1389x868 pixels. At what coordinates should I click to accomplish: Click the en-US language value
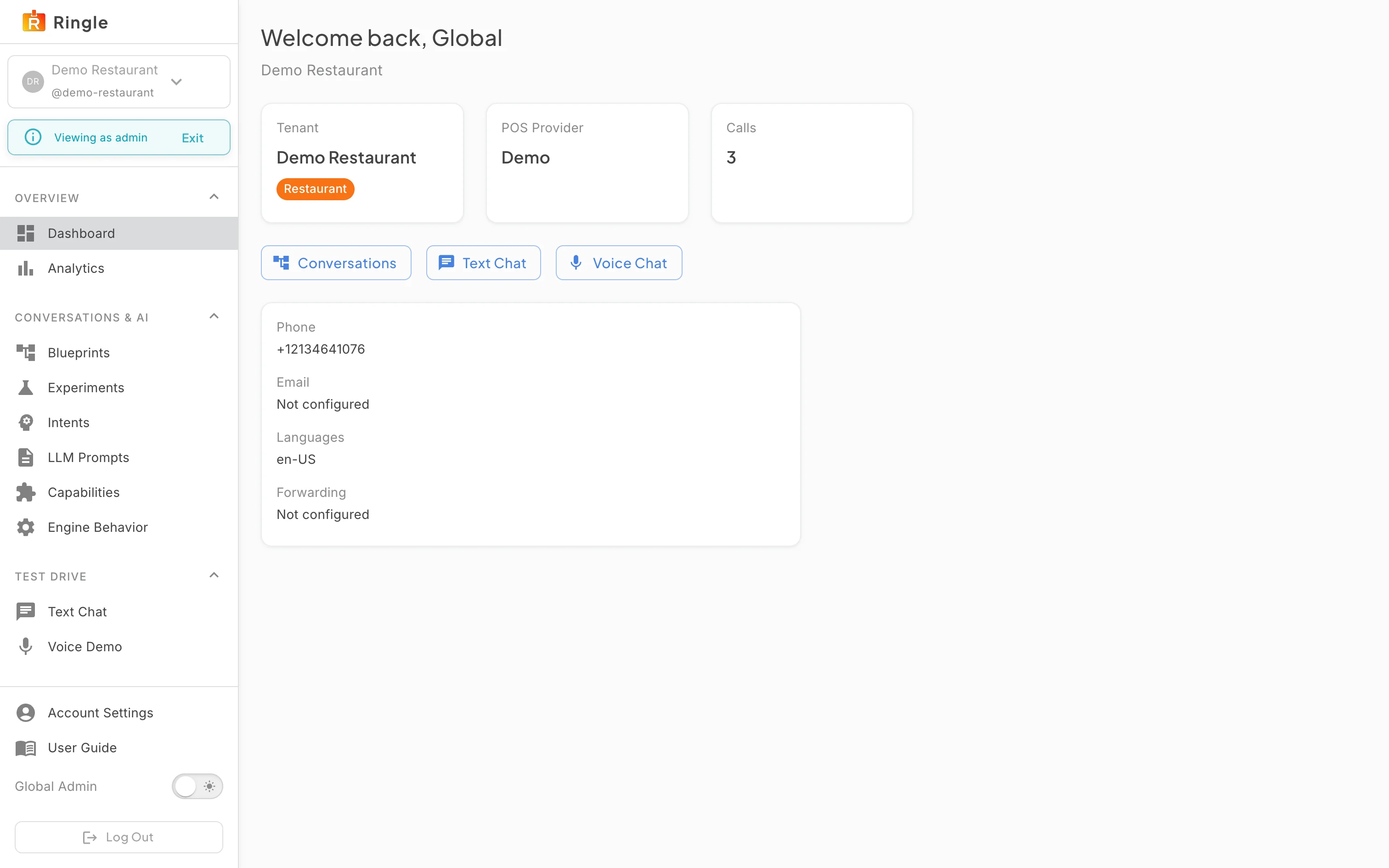[296, 459]
